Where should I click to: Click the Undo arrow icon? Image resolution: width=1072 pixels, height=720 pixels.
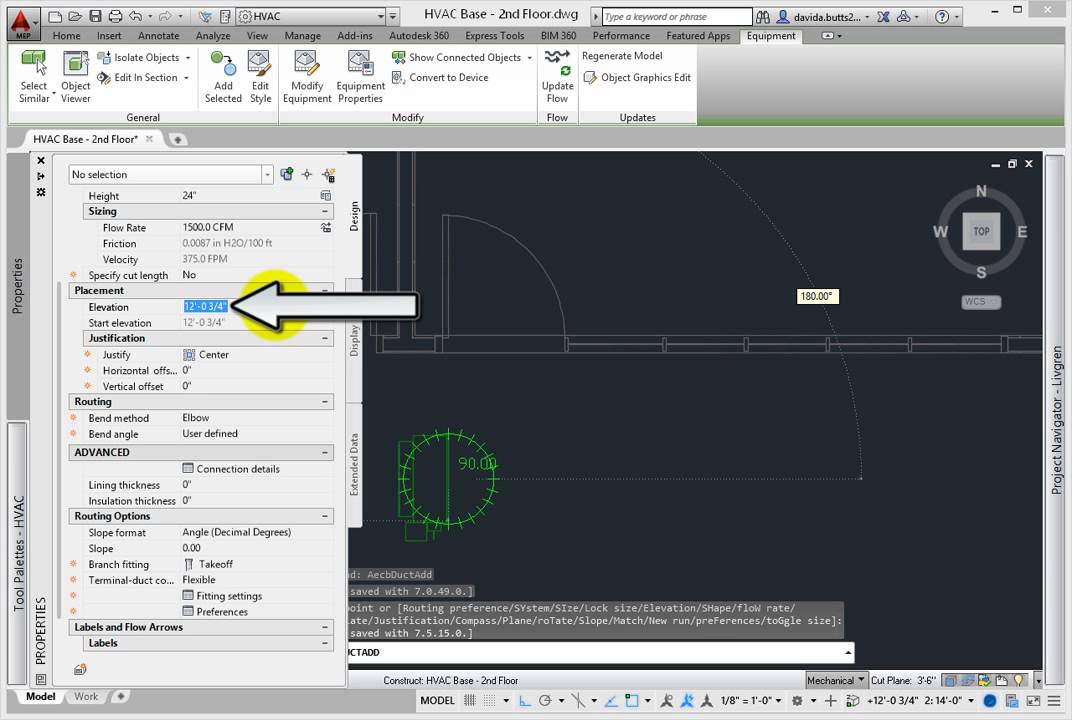click(135, 16)
